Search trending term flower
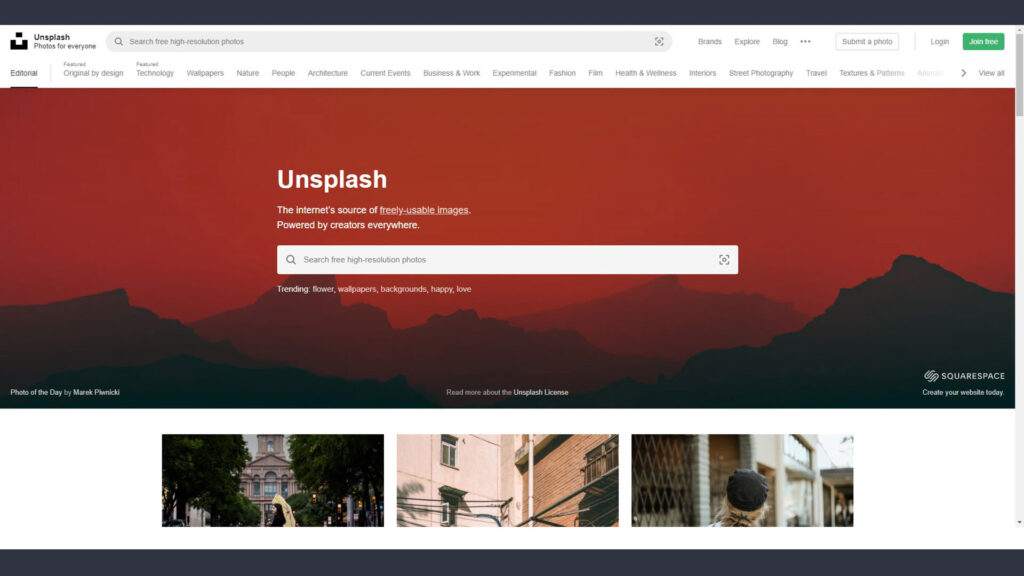The height and width of the screenshot is (576, 1024). click(x=323, y=289)
